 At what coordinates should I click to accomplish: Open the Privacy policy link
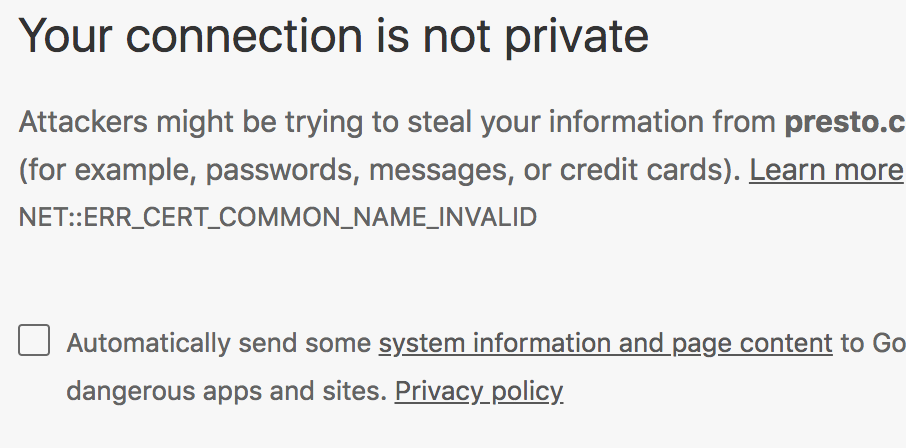pos(479,390)
